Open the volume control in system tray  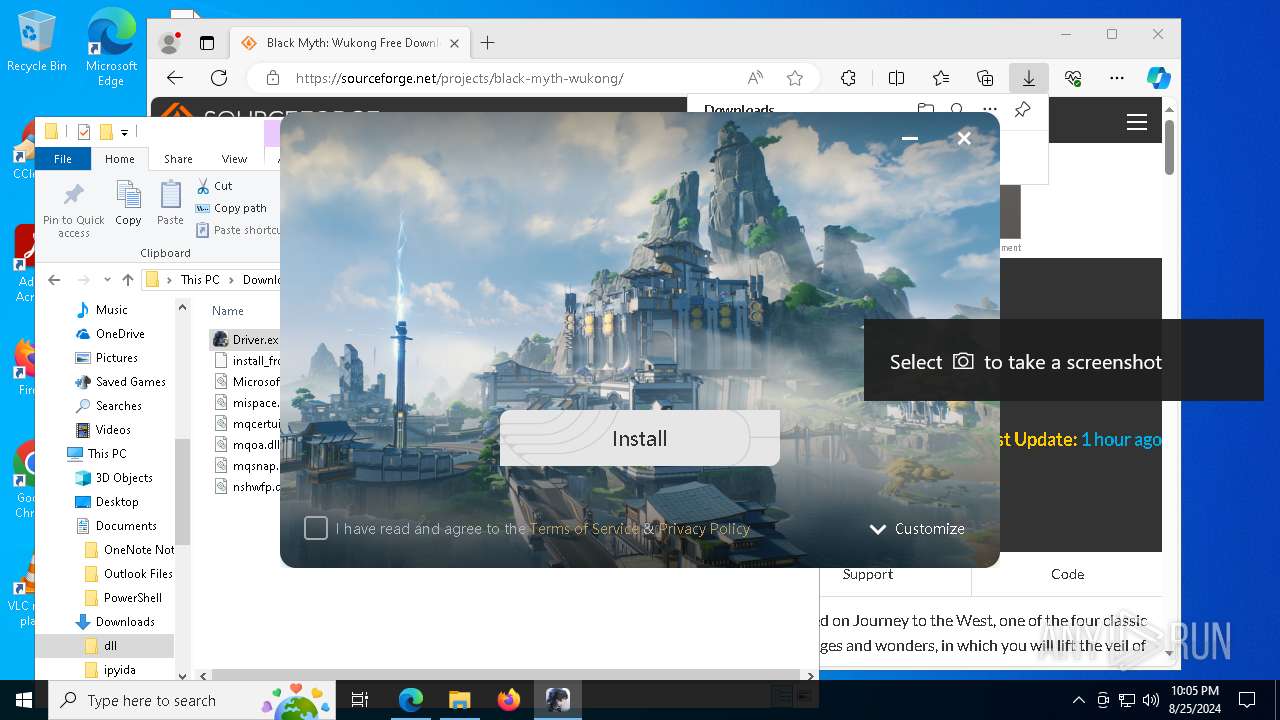tap(1151, 700)
